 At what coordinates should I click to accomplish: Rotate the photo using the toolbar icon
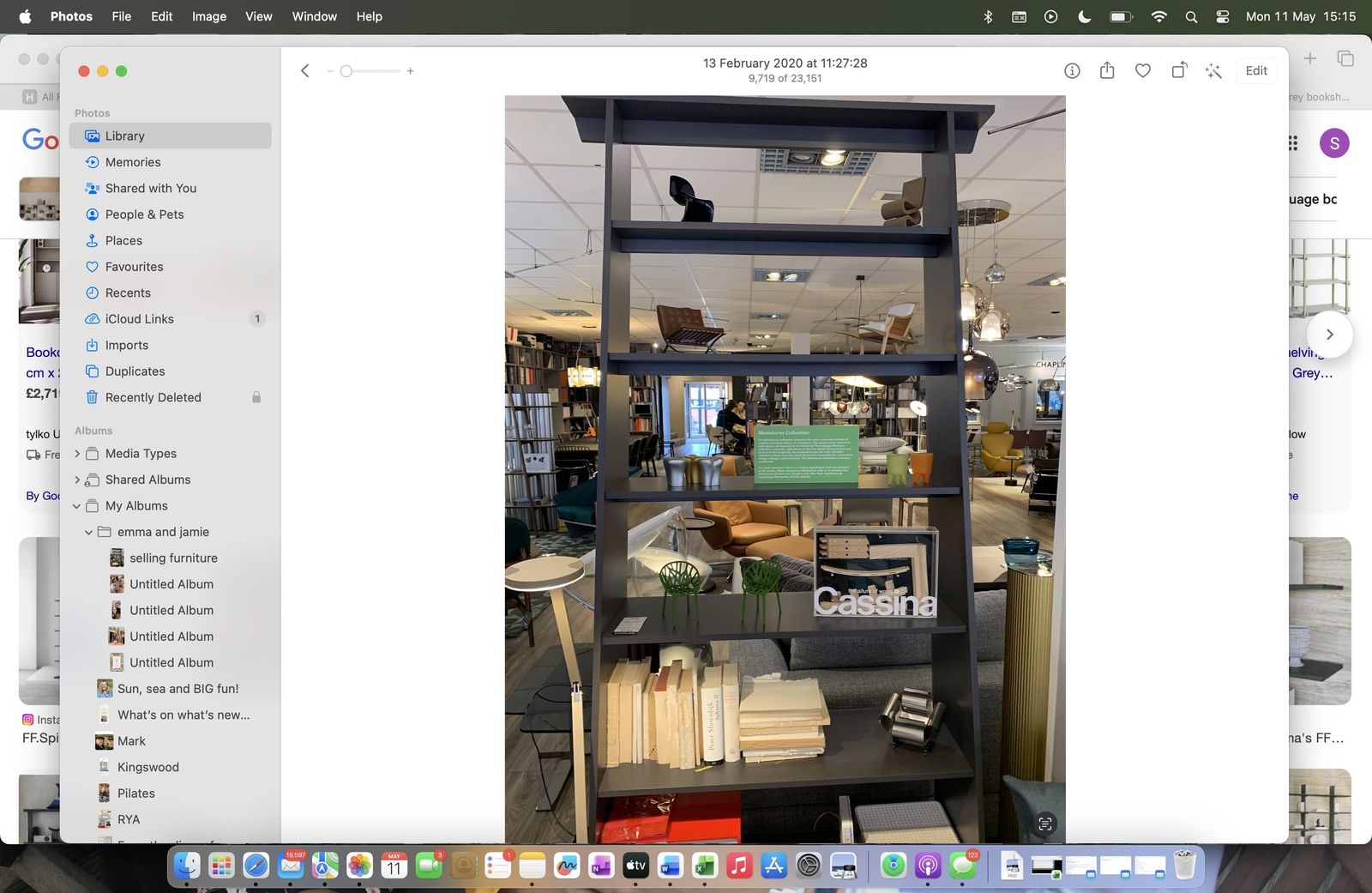coord(1179,70)
